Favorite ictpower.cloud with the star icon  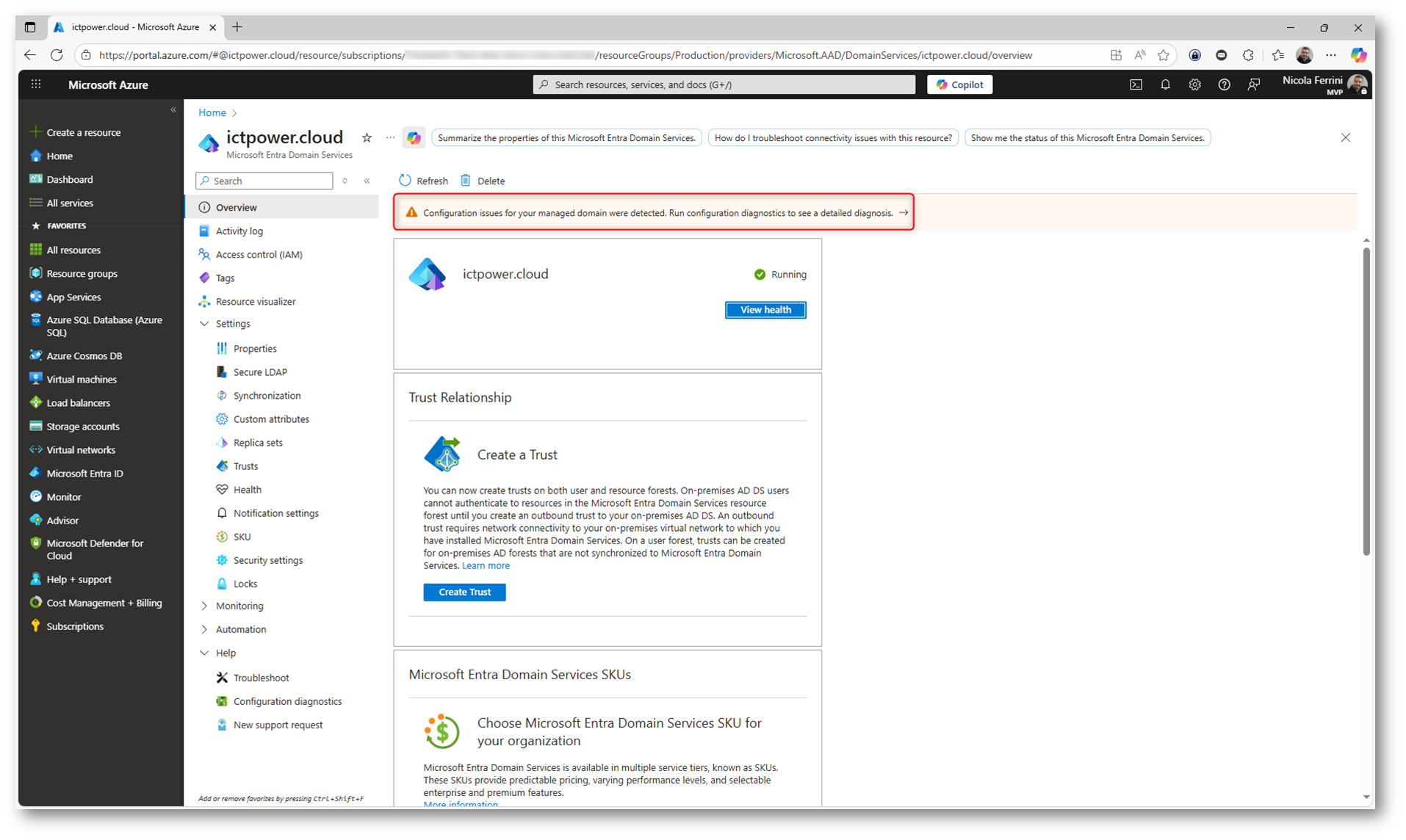[367, 137]
